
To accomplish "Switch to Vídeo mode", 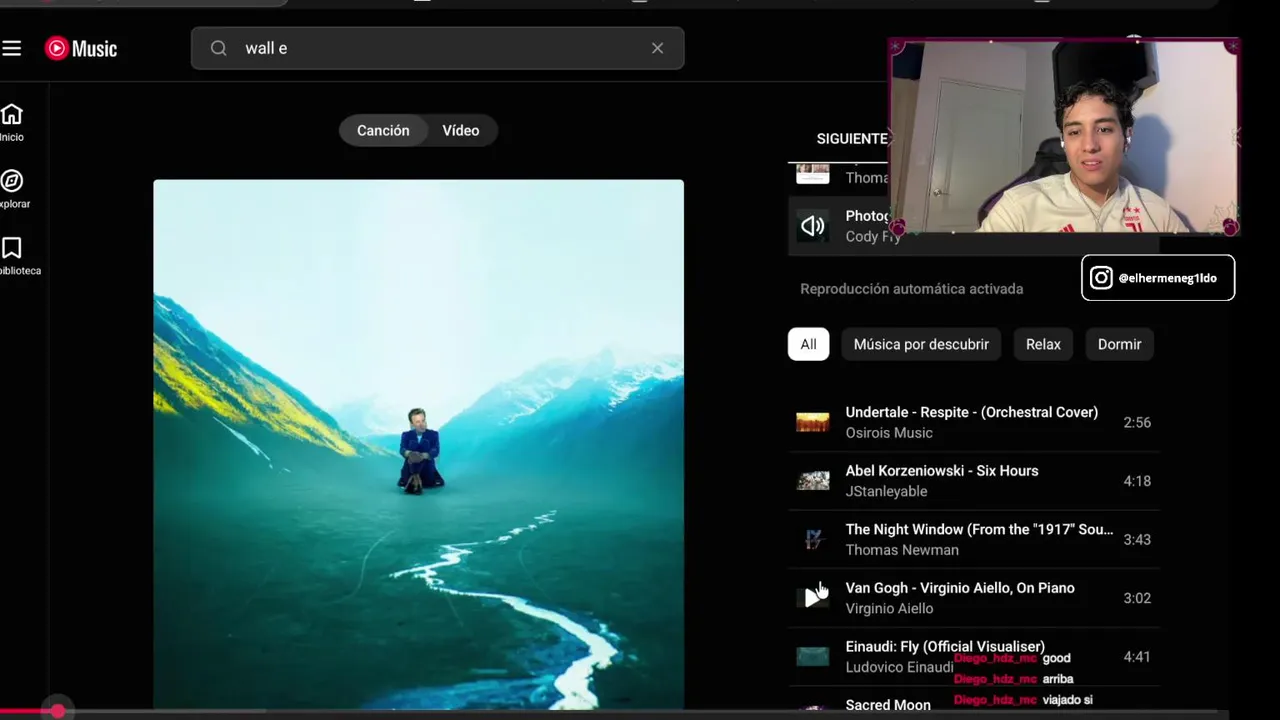I will tap(461, 130).
